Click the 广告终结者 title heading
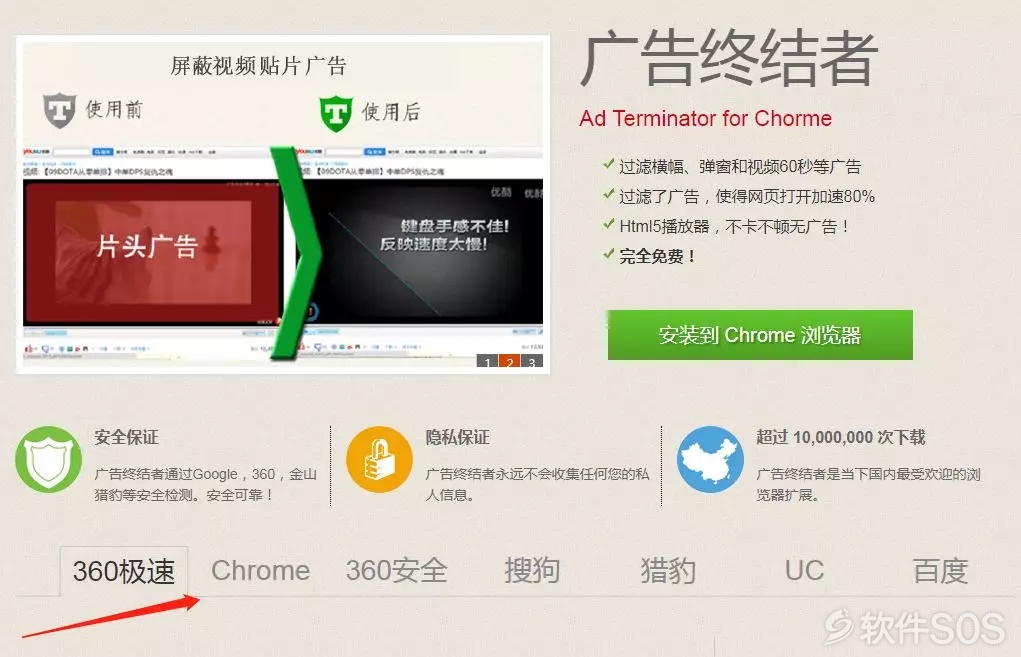The width and height of the screenshot is (1021, 657). pyautogui.click(x=728, y=60)
